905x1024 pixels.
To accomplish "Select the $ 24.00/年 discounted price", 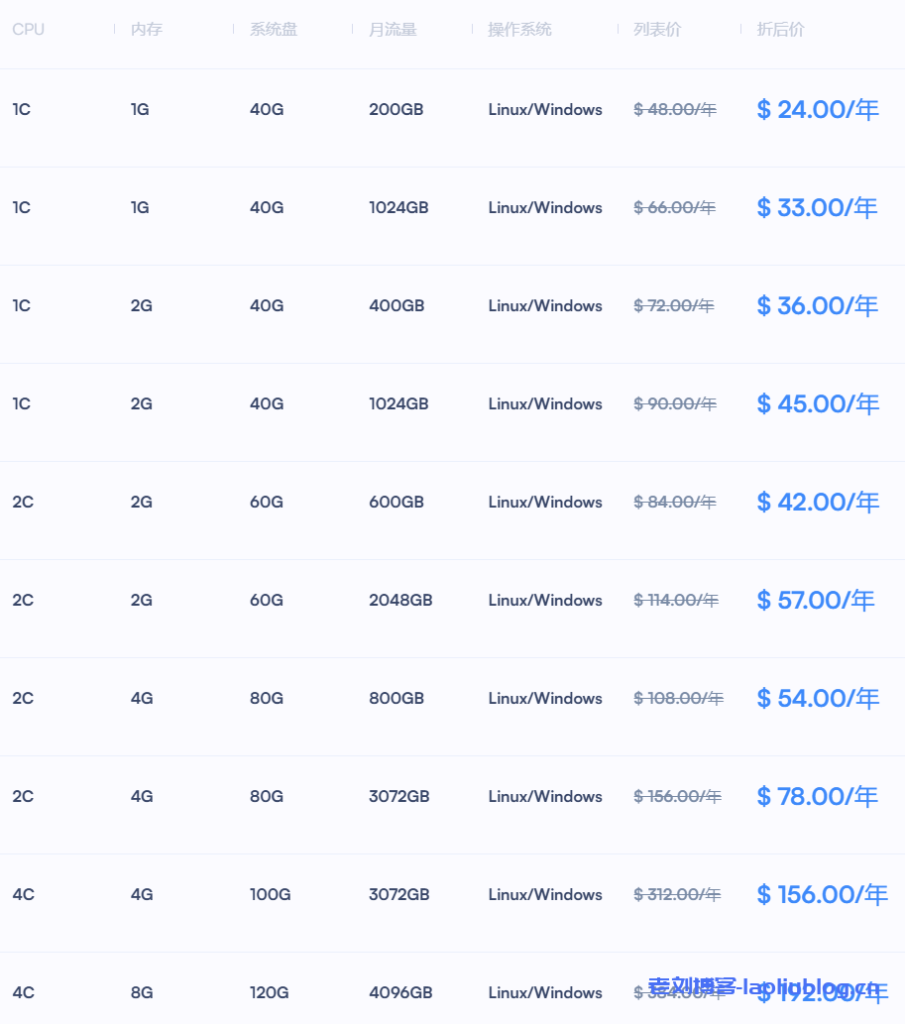I will (817, 110).
